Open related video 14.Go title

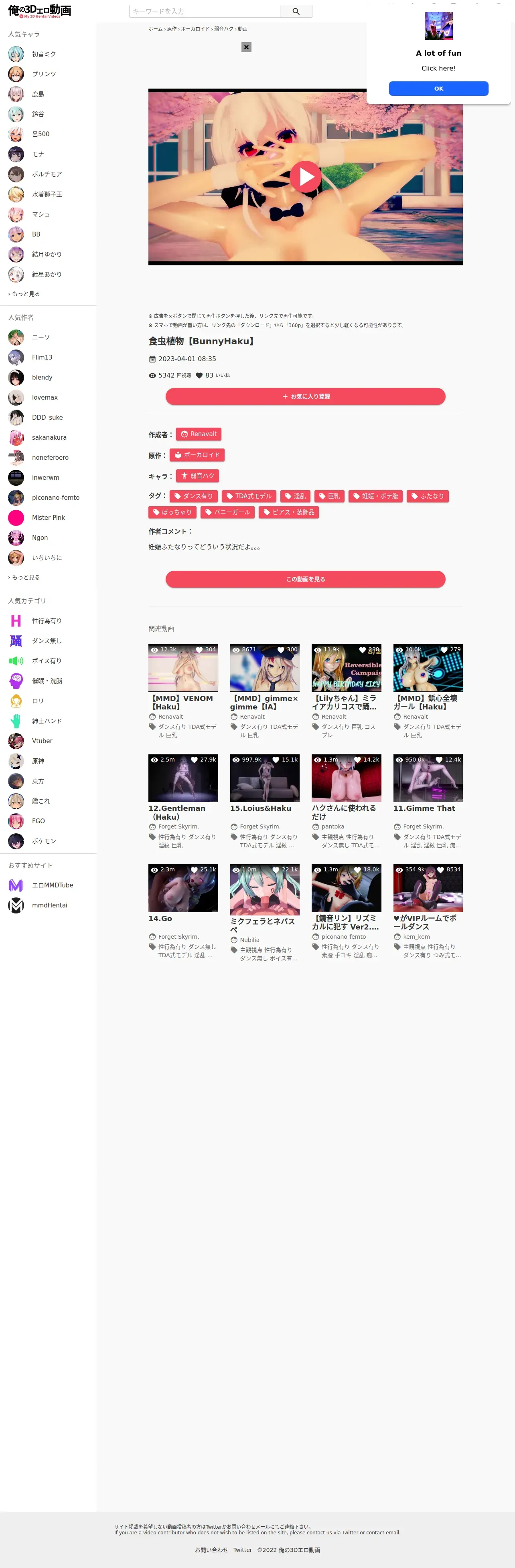160,919
